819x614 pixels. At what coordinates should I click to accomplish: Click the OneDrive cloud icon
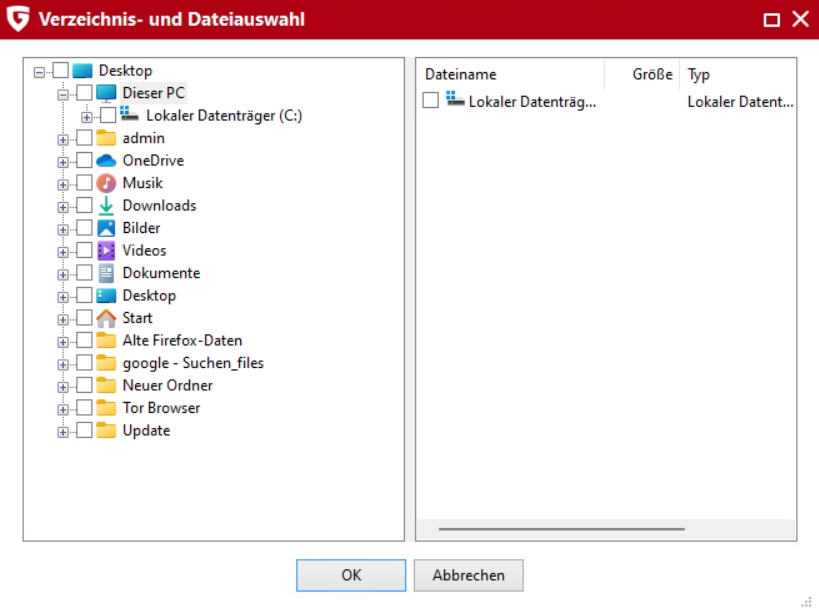tap(106, 161)
